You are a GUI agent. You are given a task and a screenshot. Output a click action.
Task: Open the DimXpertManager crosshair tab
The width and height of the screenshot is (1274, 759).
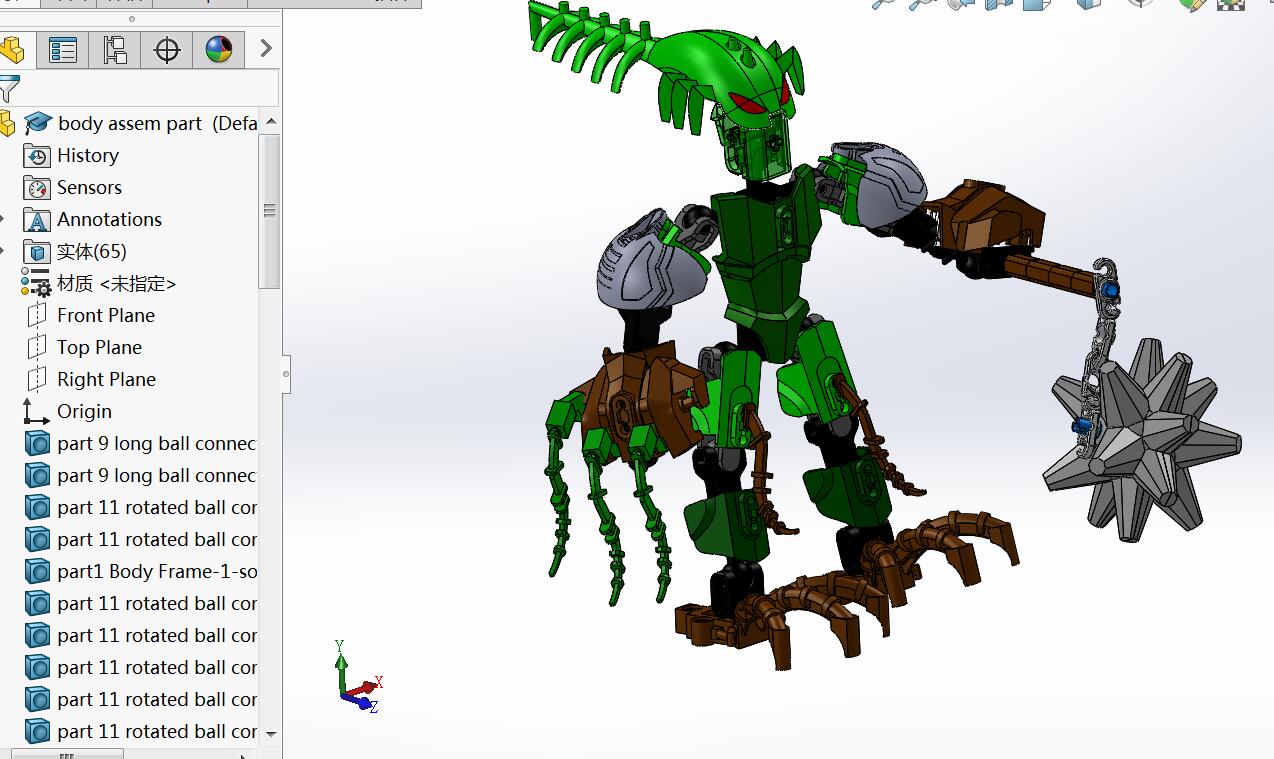click(x=167, y=49)
